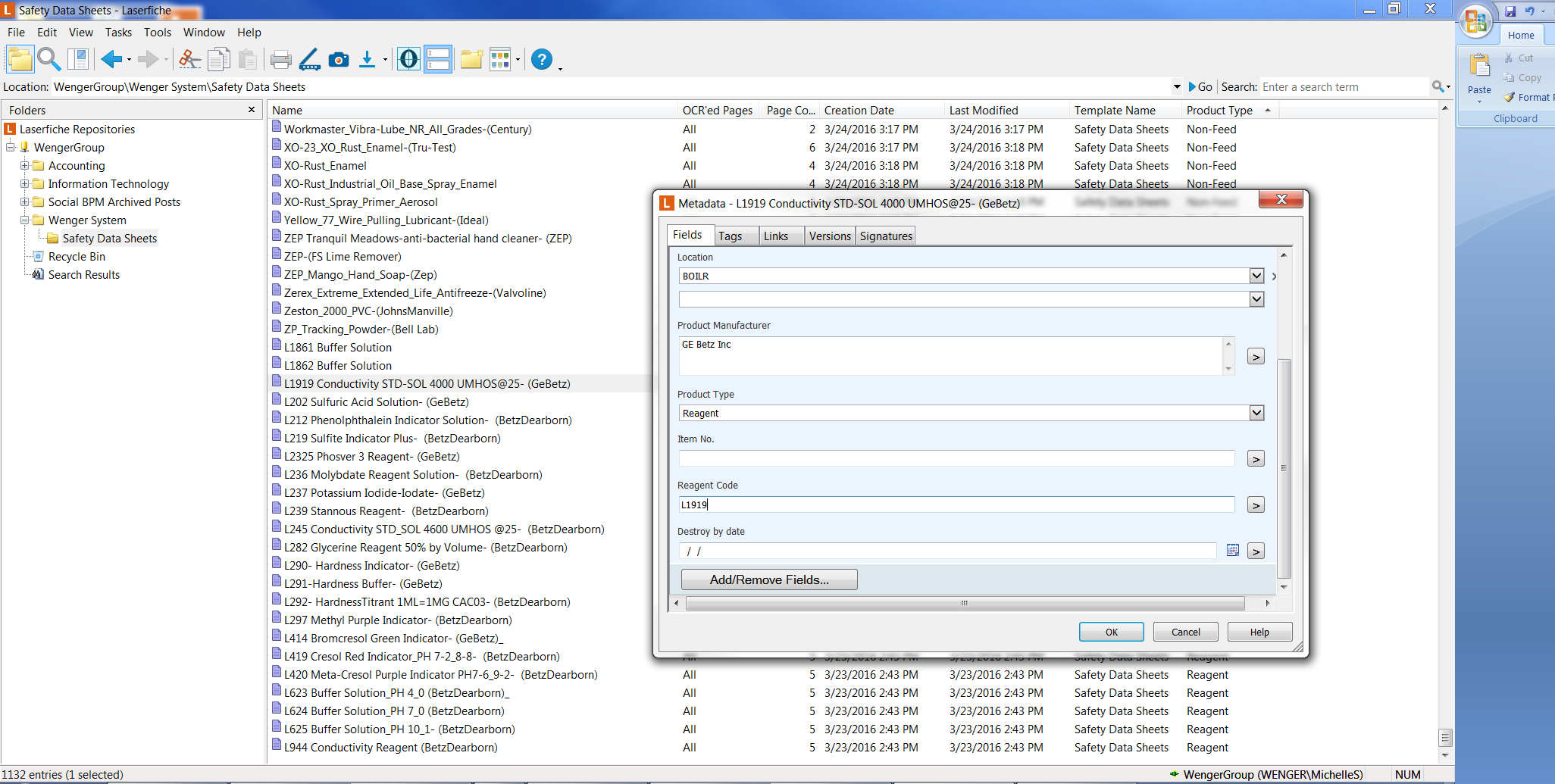
Task: Click the printer icon in toolbar
Action: click(x=280, y=59)
